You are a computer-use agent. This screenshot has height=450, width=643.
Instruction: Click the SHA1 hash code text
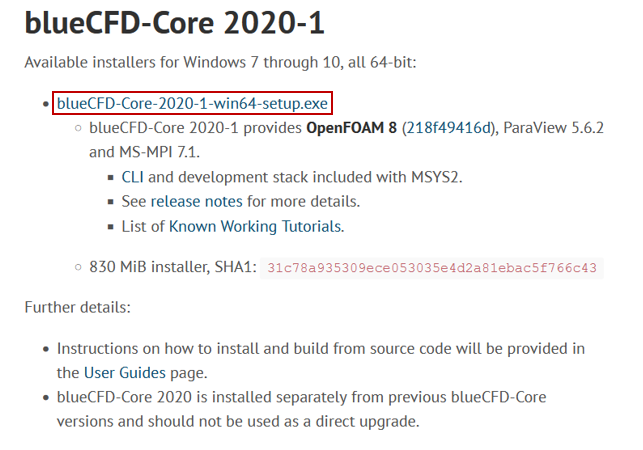pos(432,268)
